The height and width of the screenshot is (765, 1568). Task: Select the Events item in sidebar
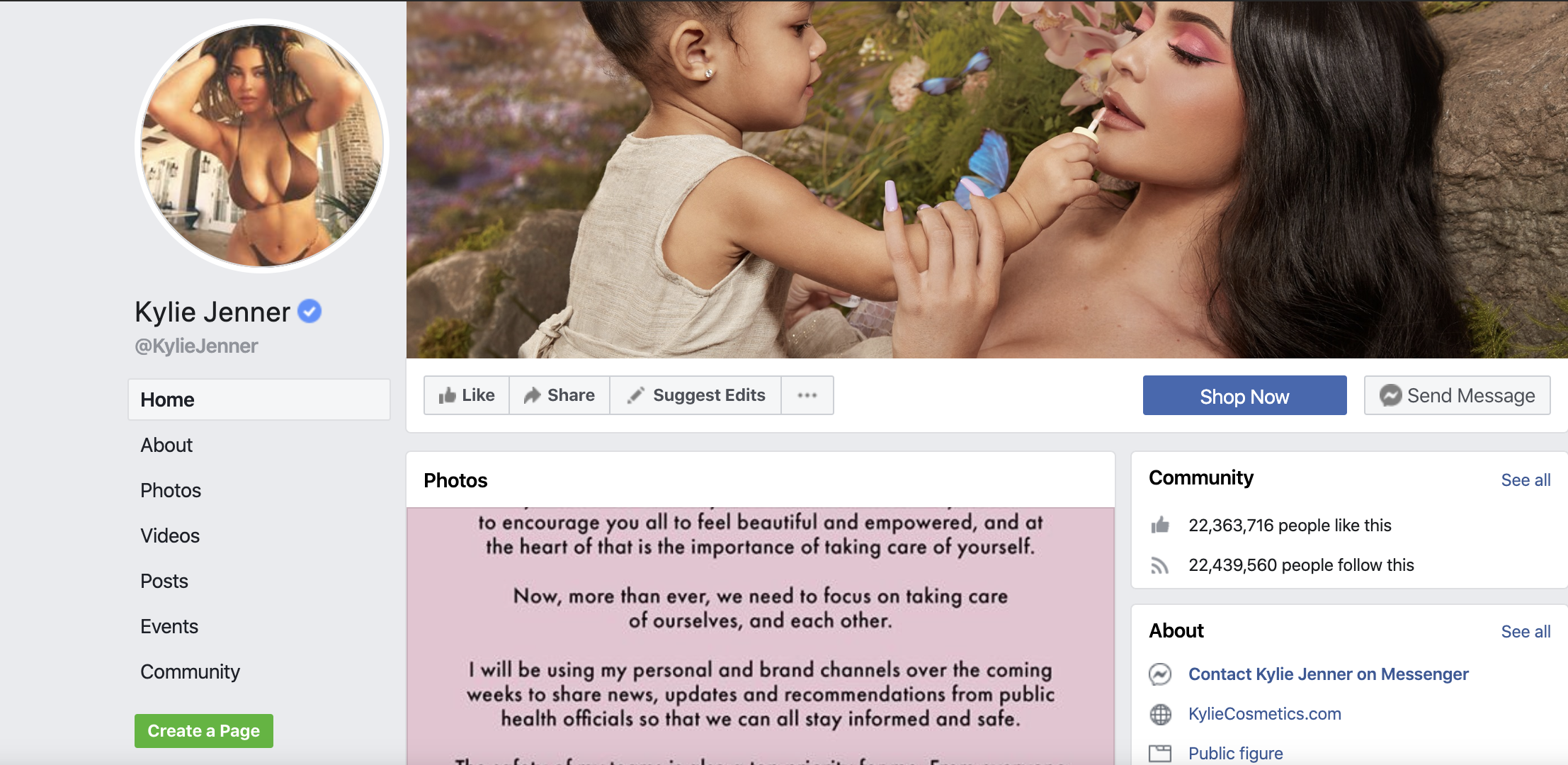coord(169,626)
